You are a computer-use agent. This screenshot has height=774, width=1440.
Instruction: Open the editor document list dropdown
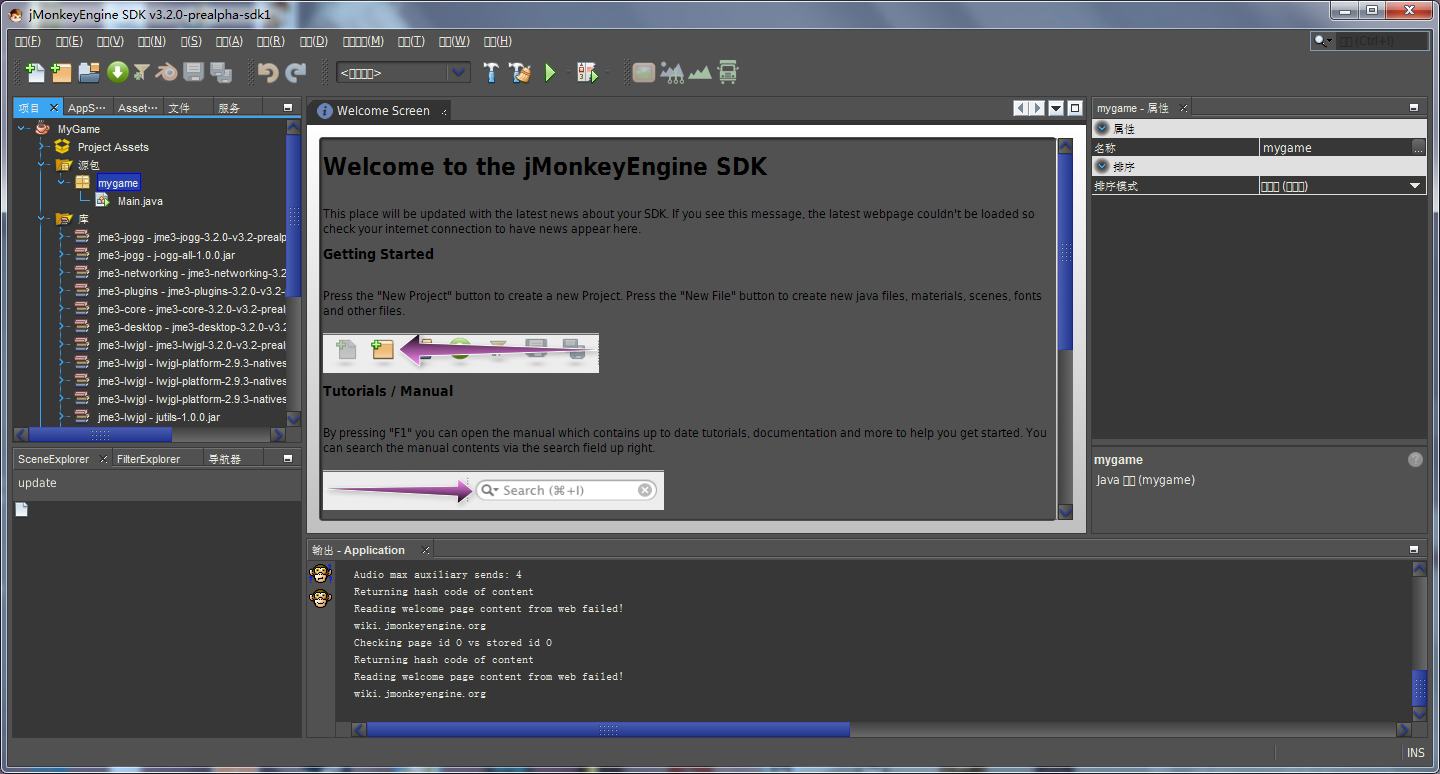pyautogui.click(x=1056, y=108)
